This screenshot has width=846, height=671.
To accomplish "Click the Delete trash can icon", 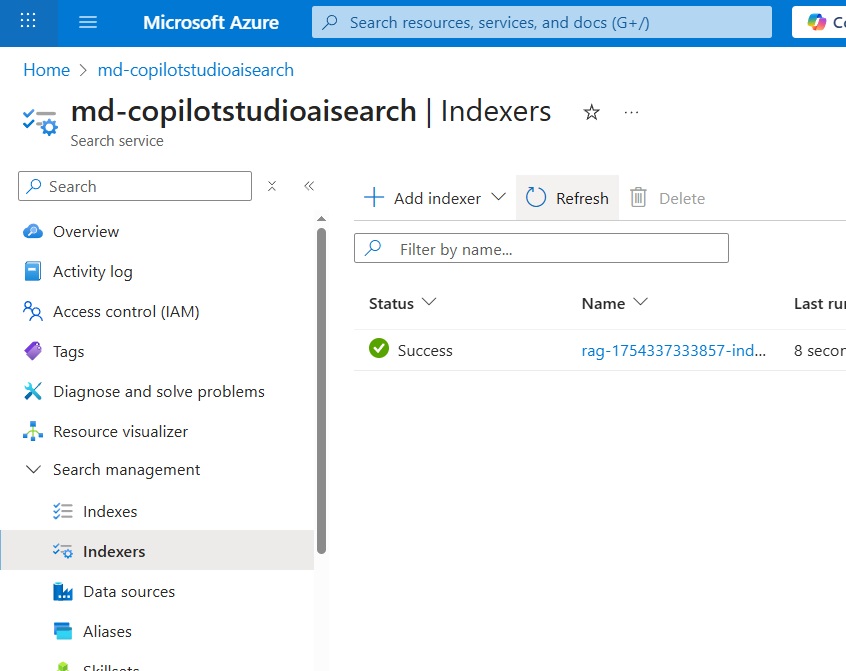I will 638,197.
